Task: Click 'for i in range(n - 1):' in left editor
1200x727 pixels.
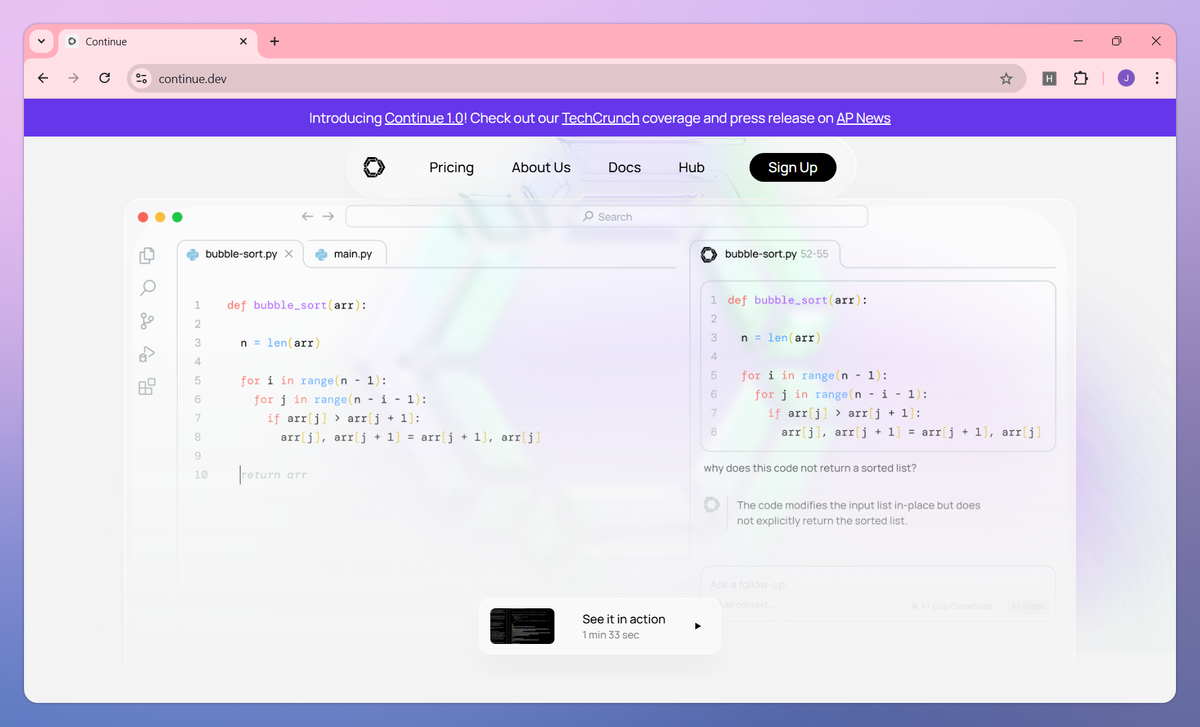Action: point(313,380)
